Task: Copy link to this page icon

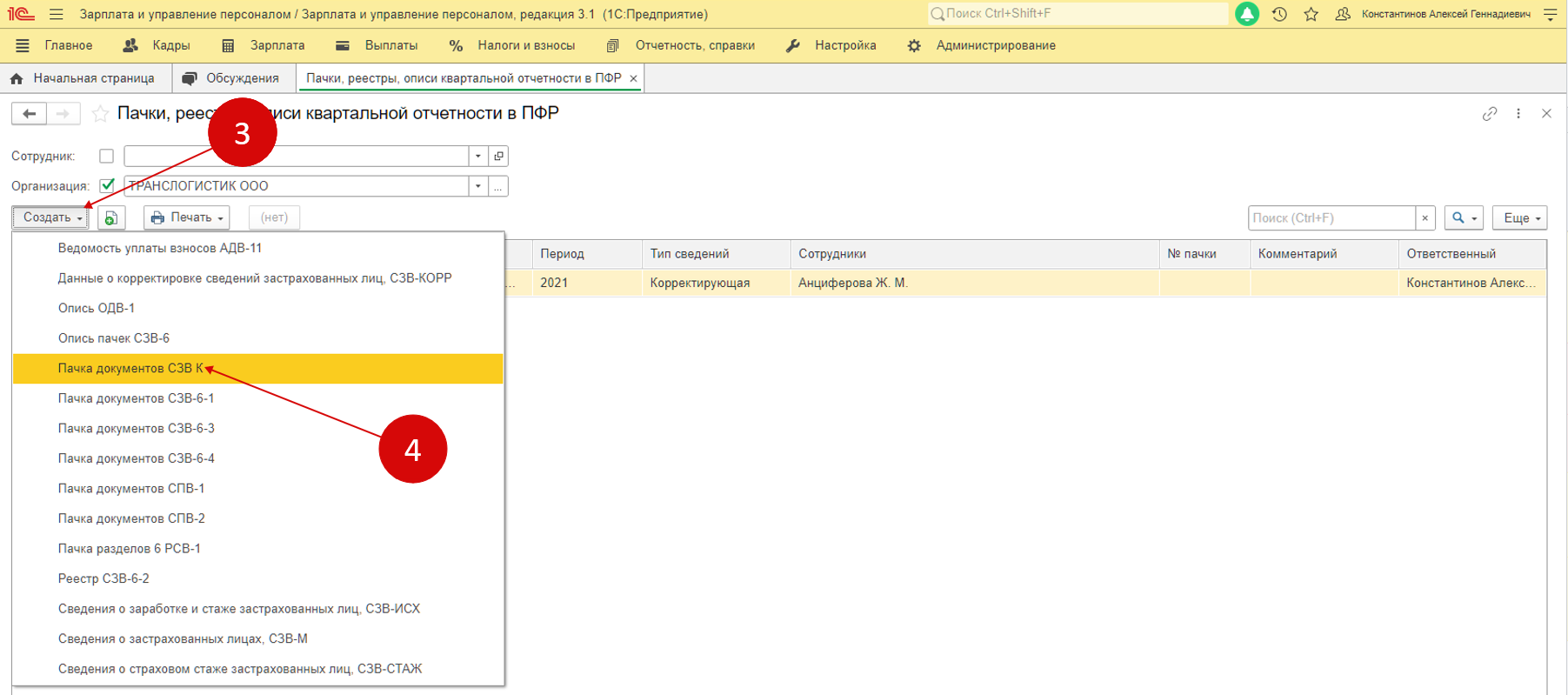Action: pos(1490,114)
